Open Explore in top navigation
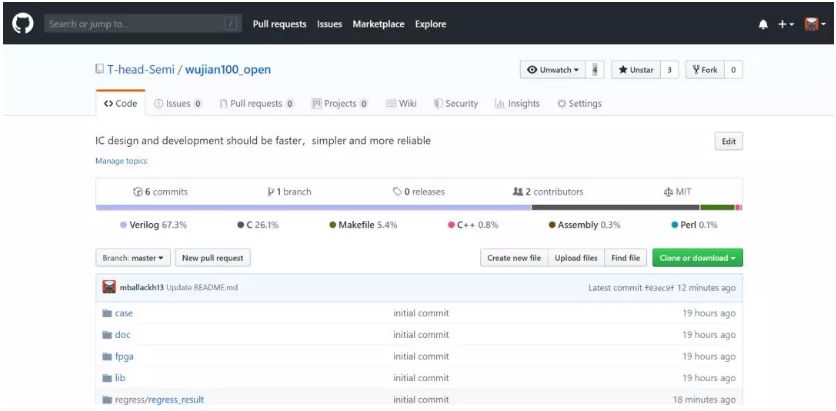Viewport: 836px width, 411px height. pyautogui.click(x=431, y=24)
